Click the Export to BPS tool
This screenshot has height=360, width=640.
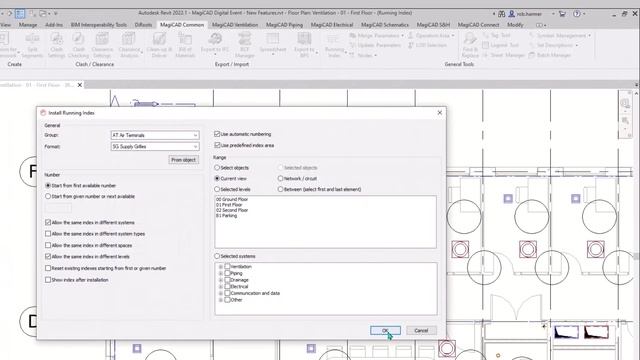pyautogui.click(x=304, y=45)
